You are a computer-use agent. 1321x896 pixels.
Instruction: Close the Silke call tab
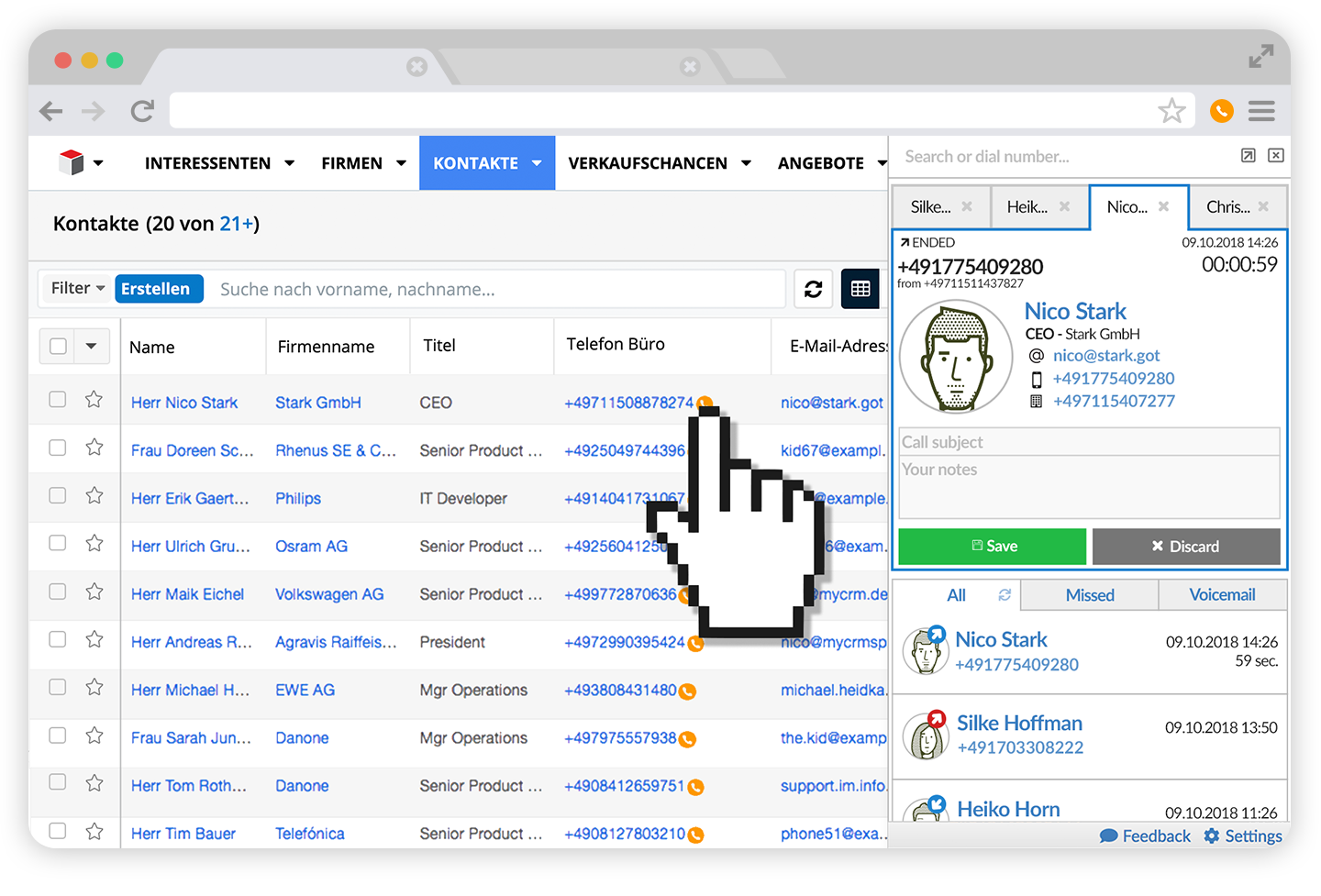click(x=967, y=207)
